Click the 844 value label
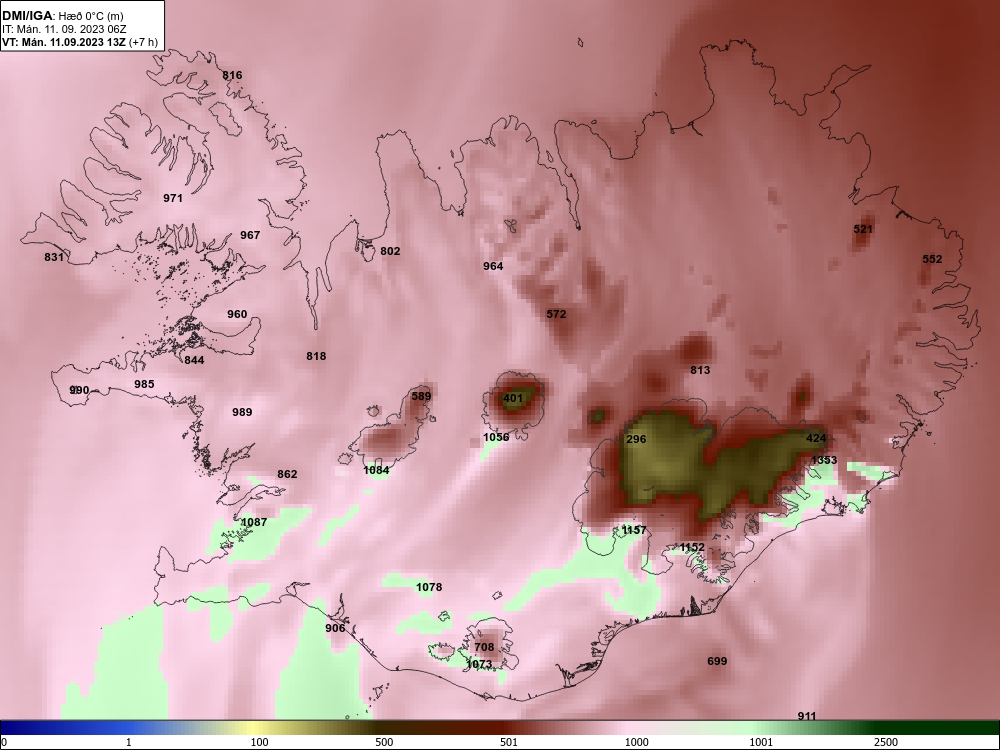1000x750 pixels. tap(195, 360)
